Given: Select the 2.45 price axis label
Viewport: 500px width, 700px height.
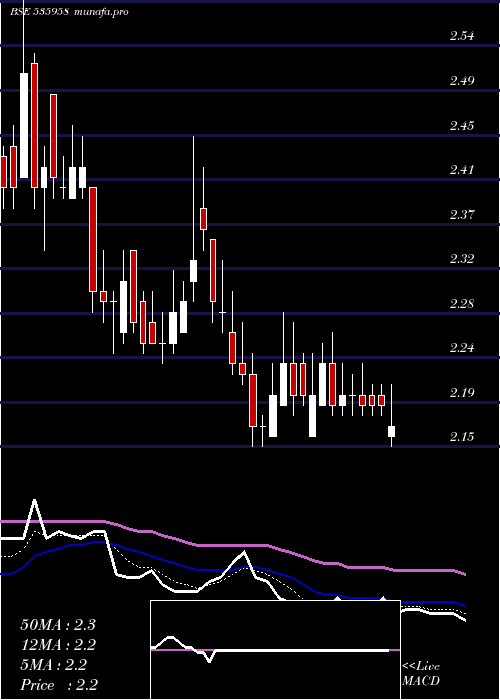Looking at the screenshot, I should [462, 125].
